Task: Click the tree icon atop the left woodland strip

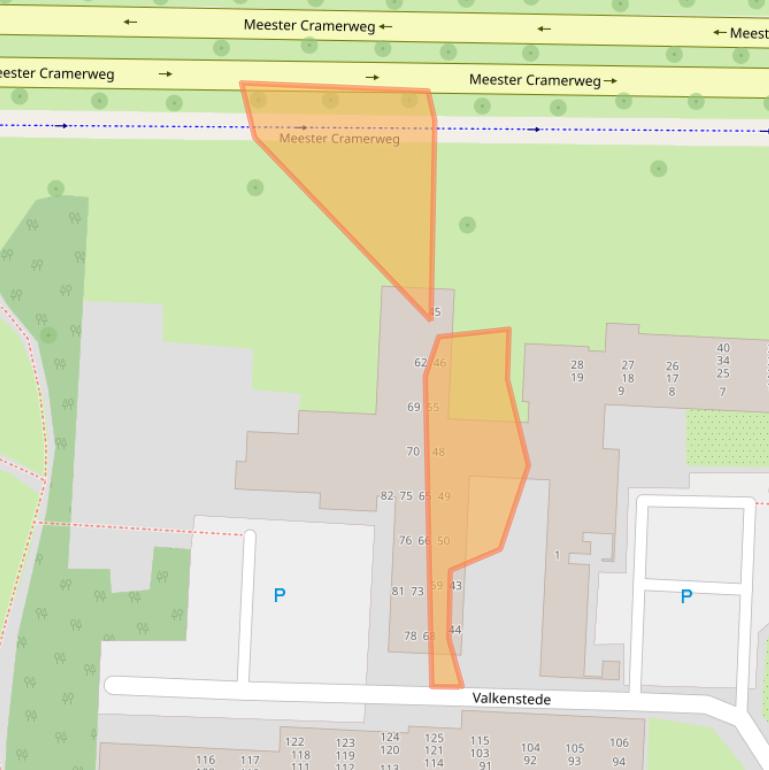Action: 56,188
